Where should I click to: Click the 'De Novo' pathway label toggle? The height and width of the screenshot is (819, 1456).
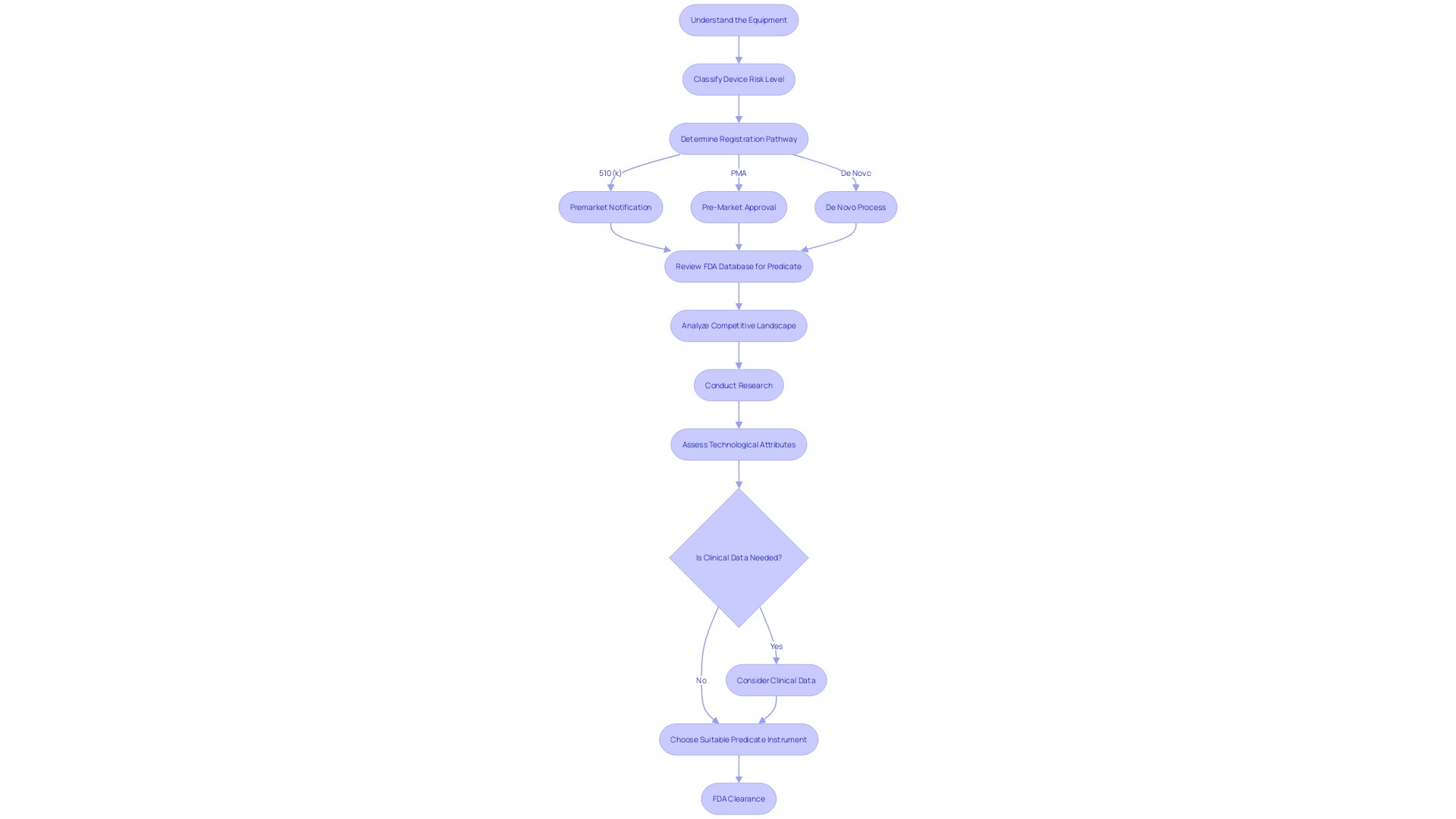pos(853,173)
